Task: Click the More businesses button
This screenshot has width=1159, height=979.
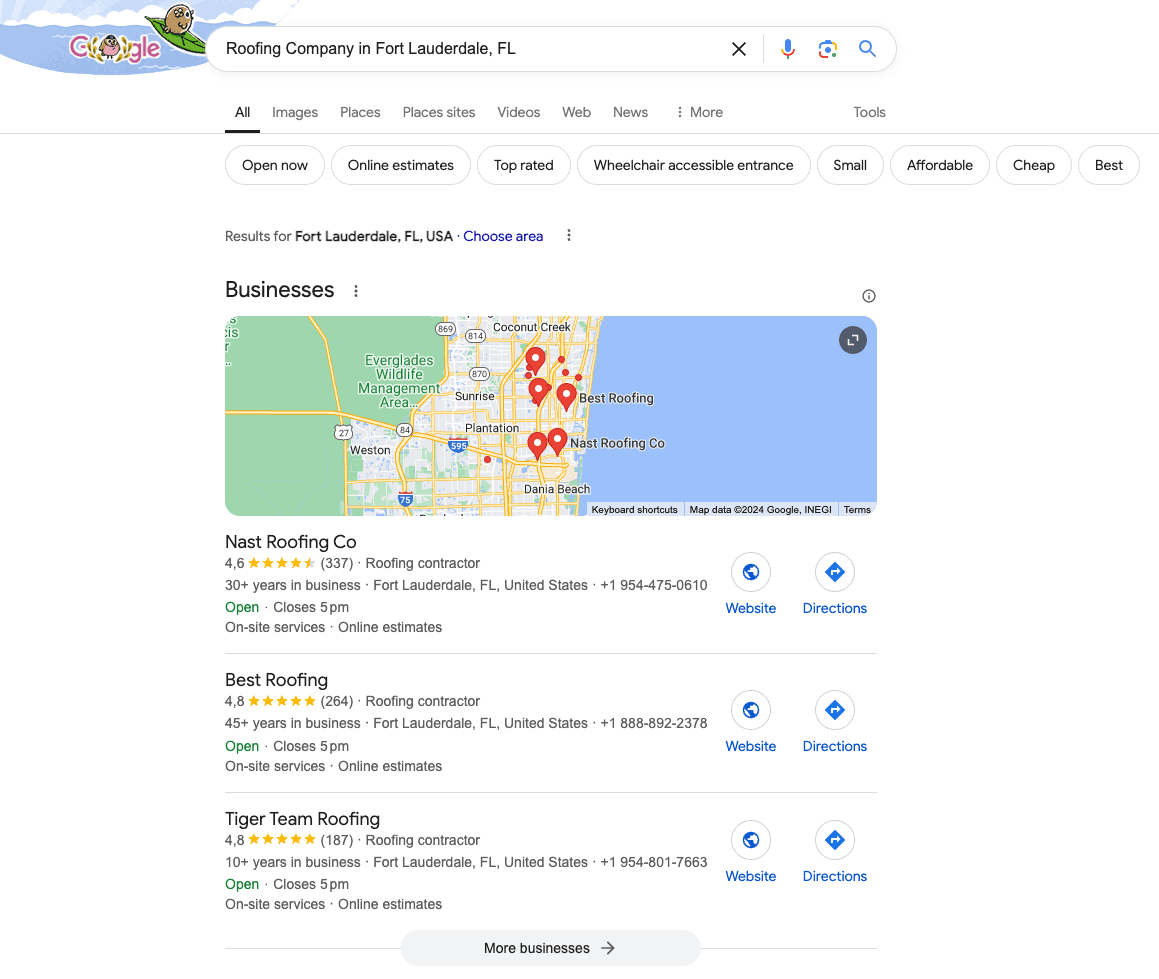Action: [x=550, y=948]
